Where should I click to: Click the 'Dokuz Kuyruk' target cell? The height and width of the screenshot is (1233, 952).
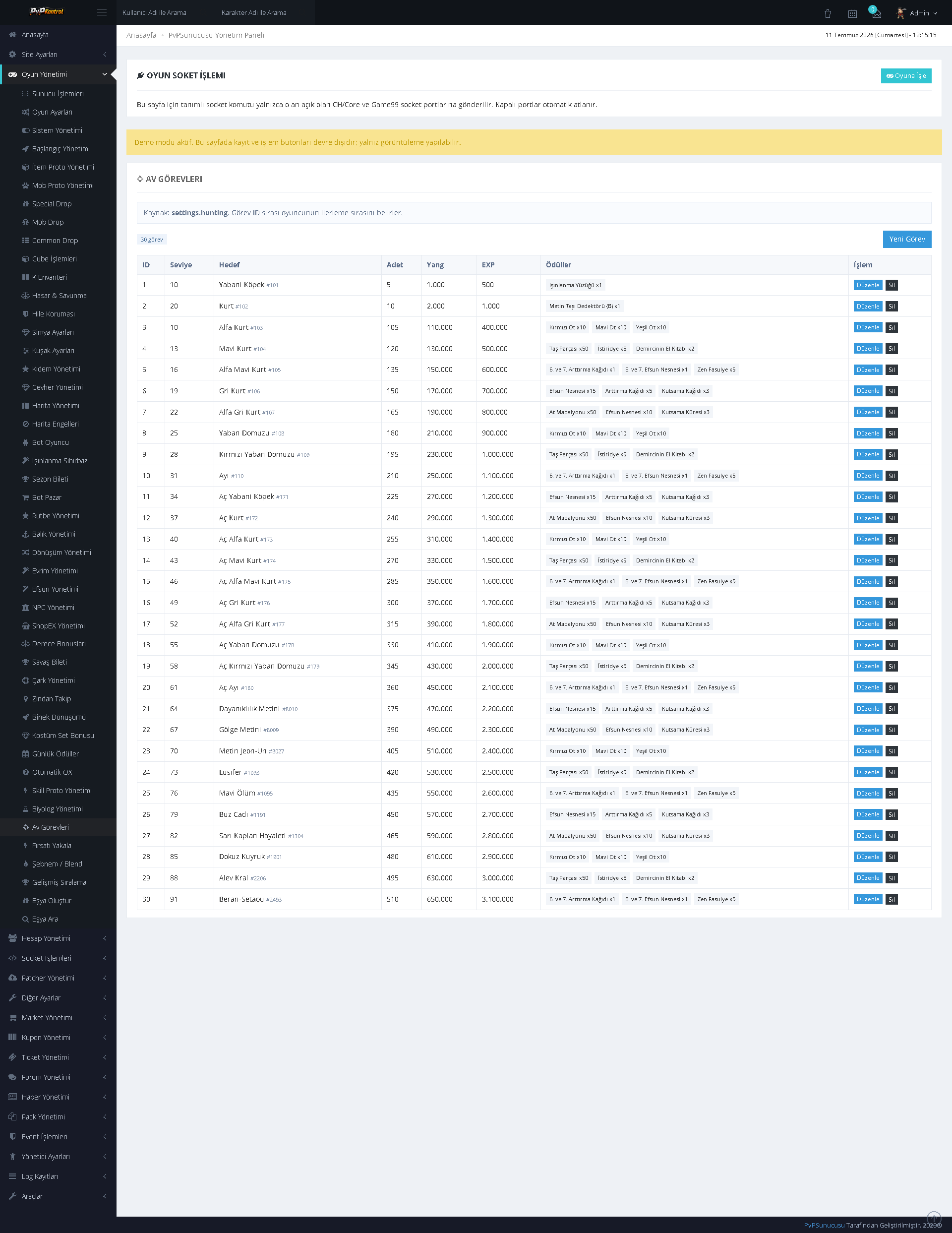[297, 857]
